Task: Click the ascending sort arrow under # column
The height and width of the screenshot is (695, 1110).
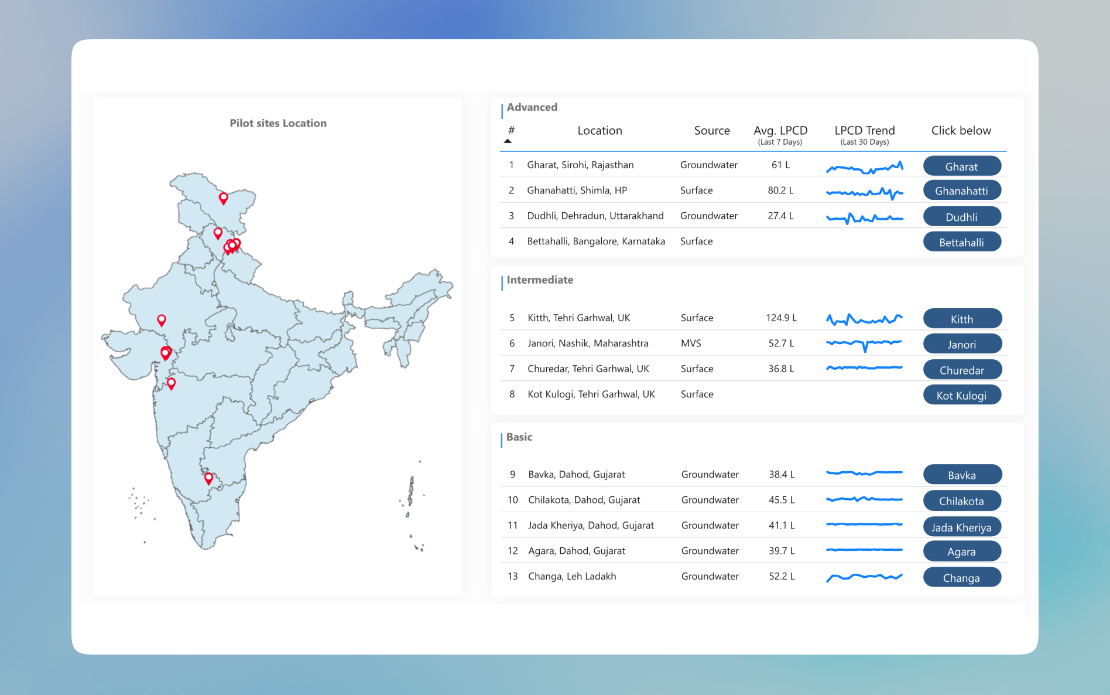Action: (508, 141)
